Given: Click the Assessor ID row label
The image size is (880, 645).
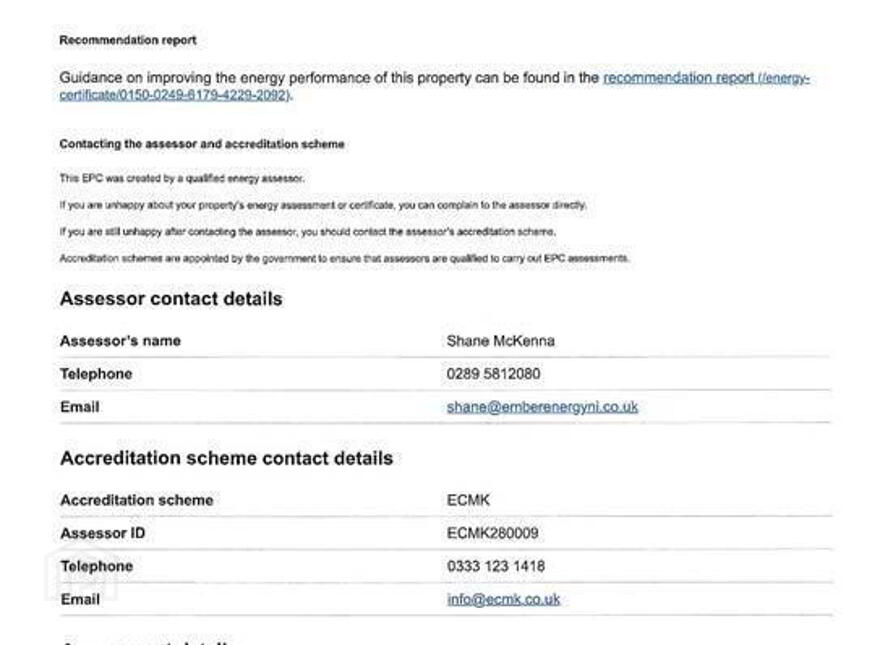Looking at the screenshot, I should (x=103, y=533).
